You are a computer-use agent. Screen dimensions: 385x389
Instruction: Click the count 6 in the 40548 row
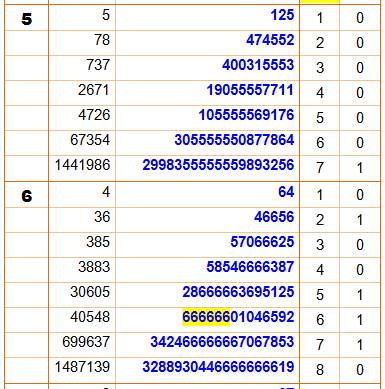(x=320, y=320)
